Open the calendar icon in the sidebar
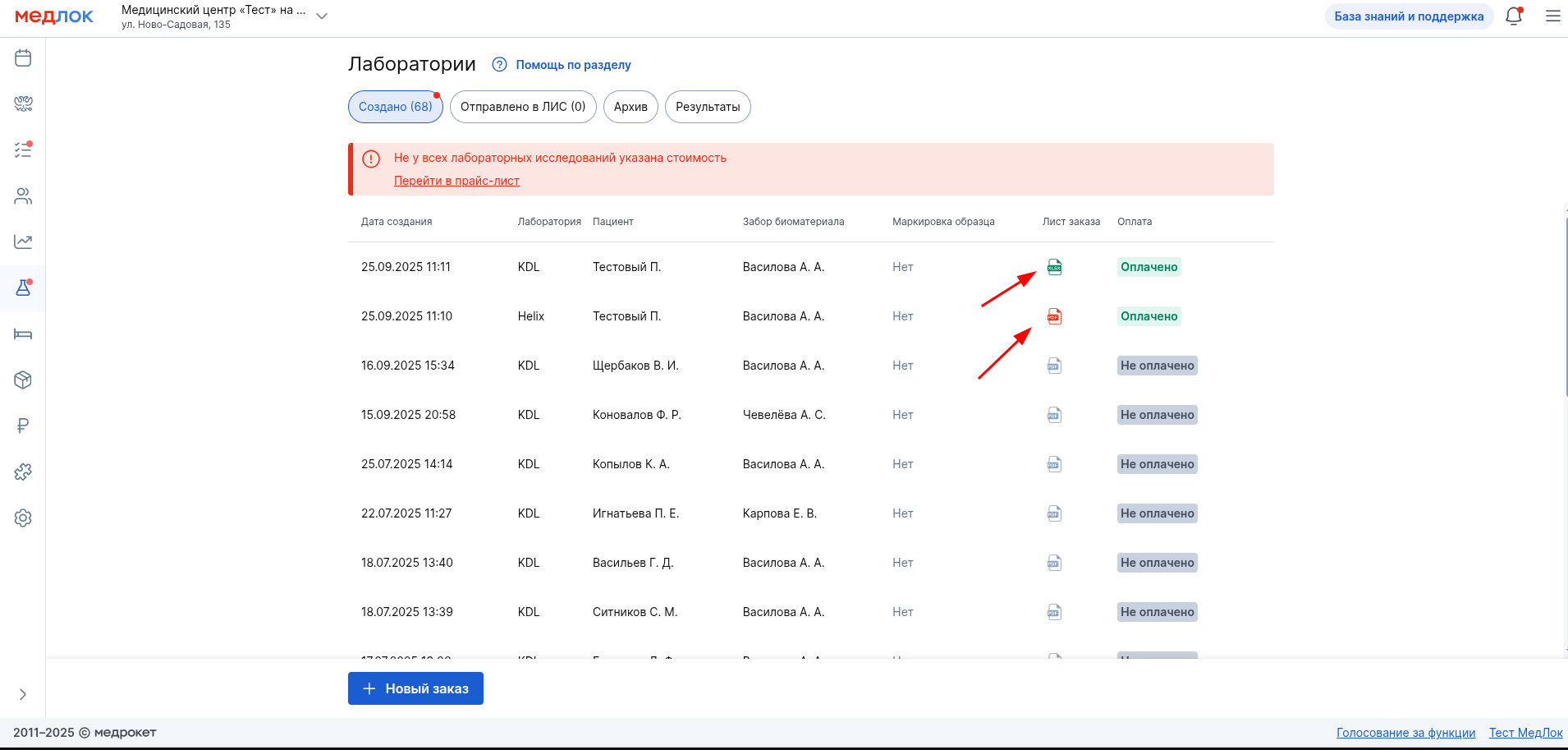The height and width of the screenshot is (750, 1568). click(23, 58)
